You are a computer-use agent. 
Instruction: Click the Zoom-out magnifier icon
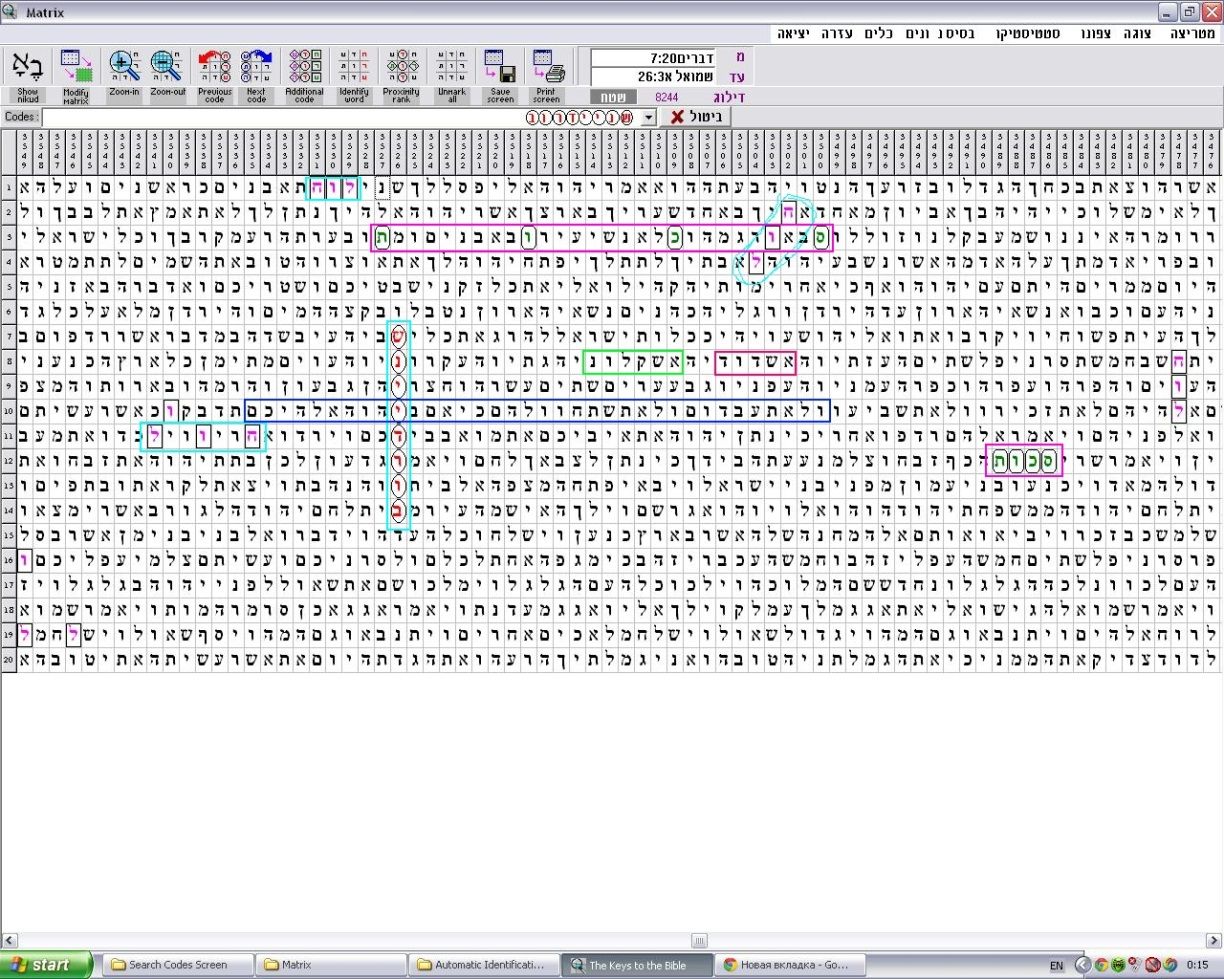pos(167,67)
